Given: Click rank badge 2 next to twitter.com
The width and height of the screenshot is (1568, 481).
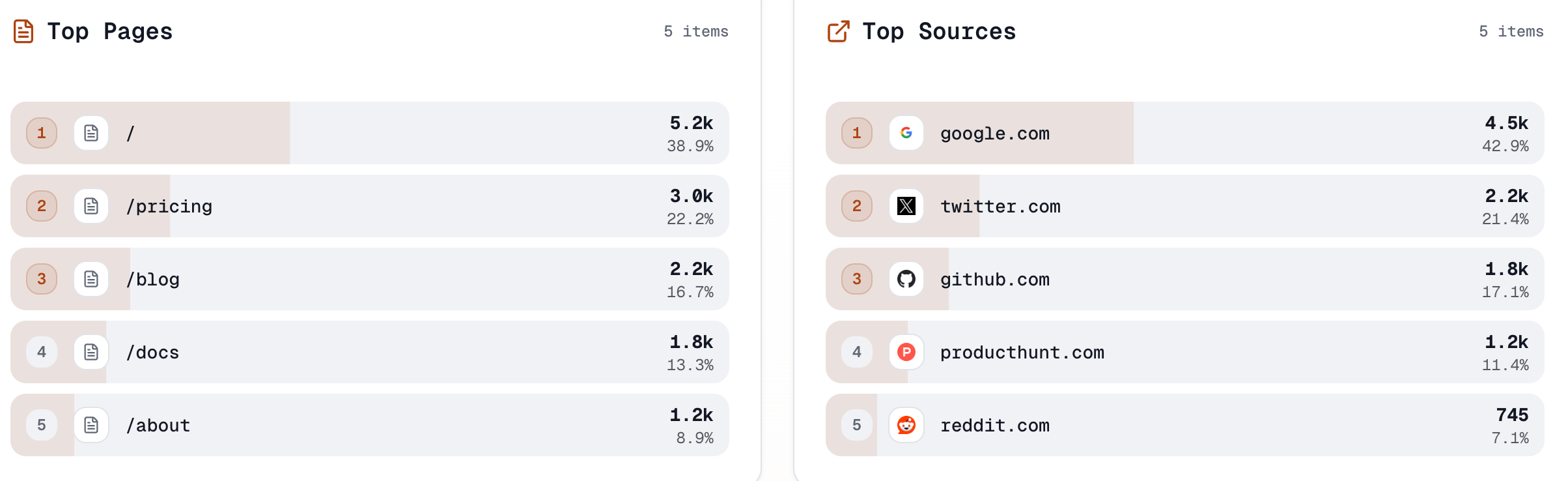Looking at the screenshot, I should click(x=857, y=206).
